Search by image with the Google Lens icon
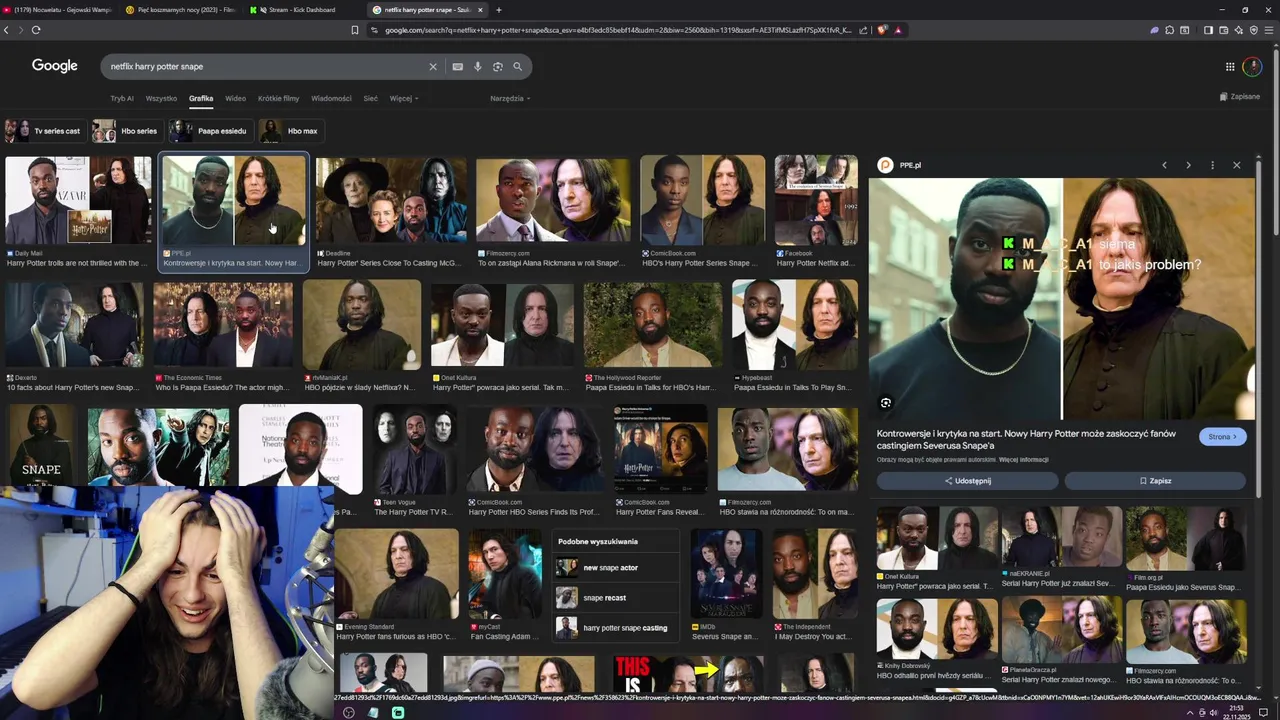The height and width of the screenshot is (720, 1280). [497, 67]
